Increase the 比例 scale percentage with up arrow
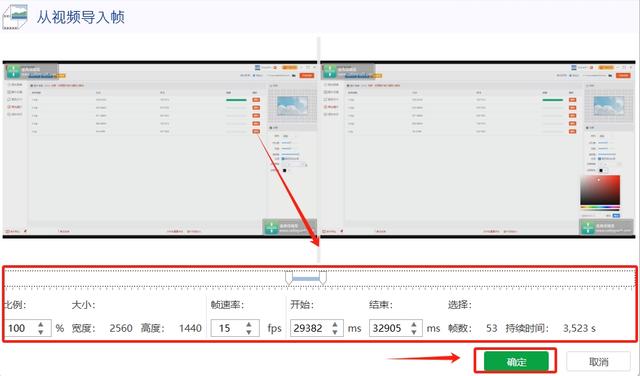Image resolution: width=640 pixels, height=376 pixels. tap(40, 324)
